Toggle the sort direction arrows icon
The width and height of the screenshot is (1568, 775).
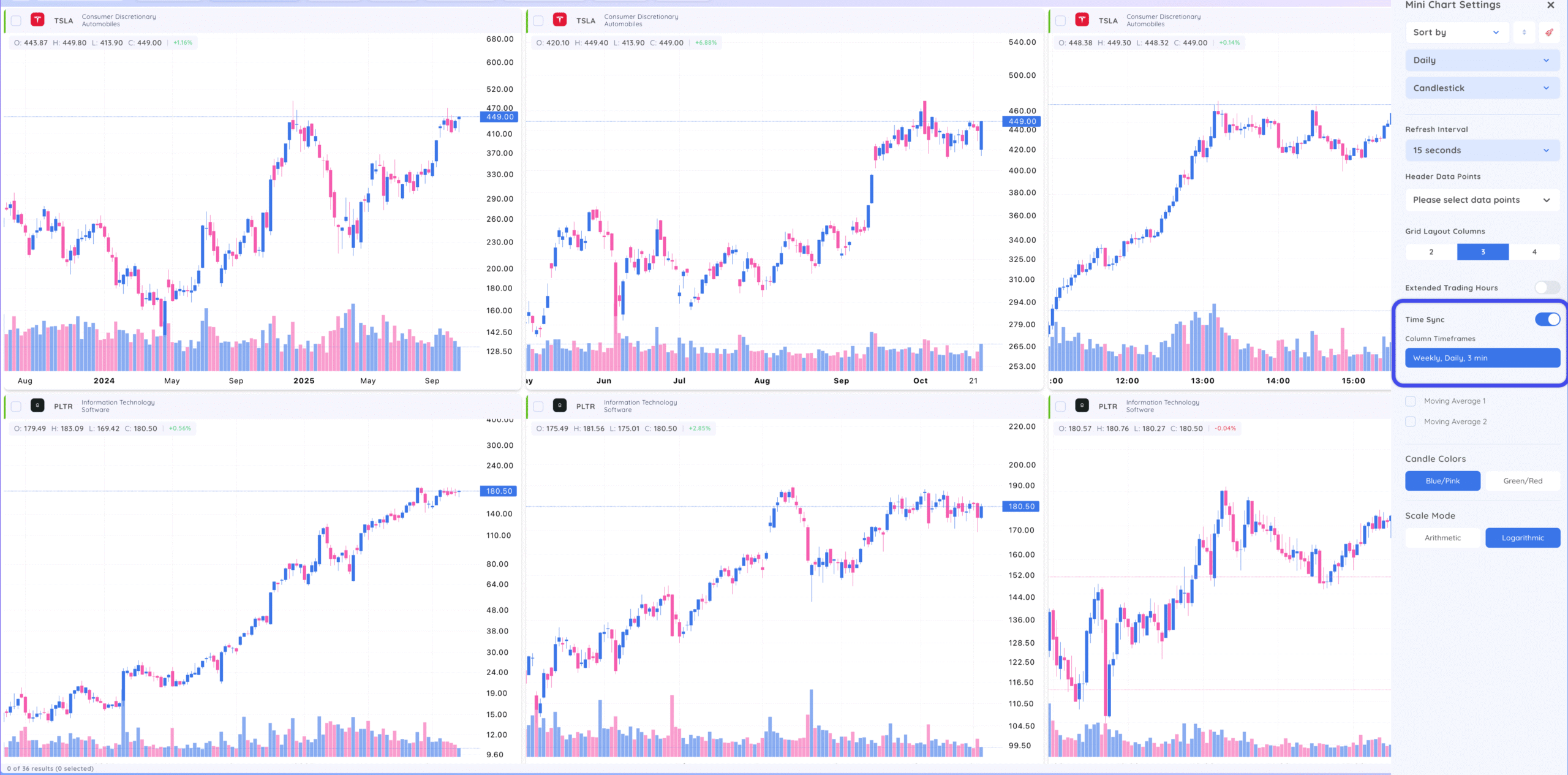pyautogui.click(x=1524, y=32)
